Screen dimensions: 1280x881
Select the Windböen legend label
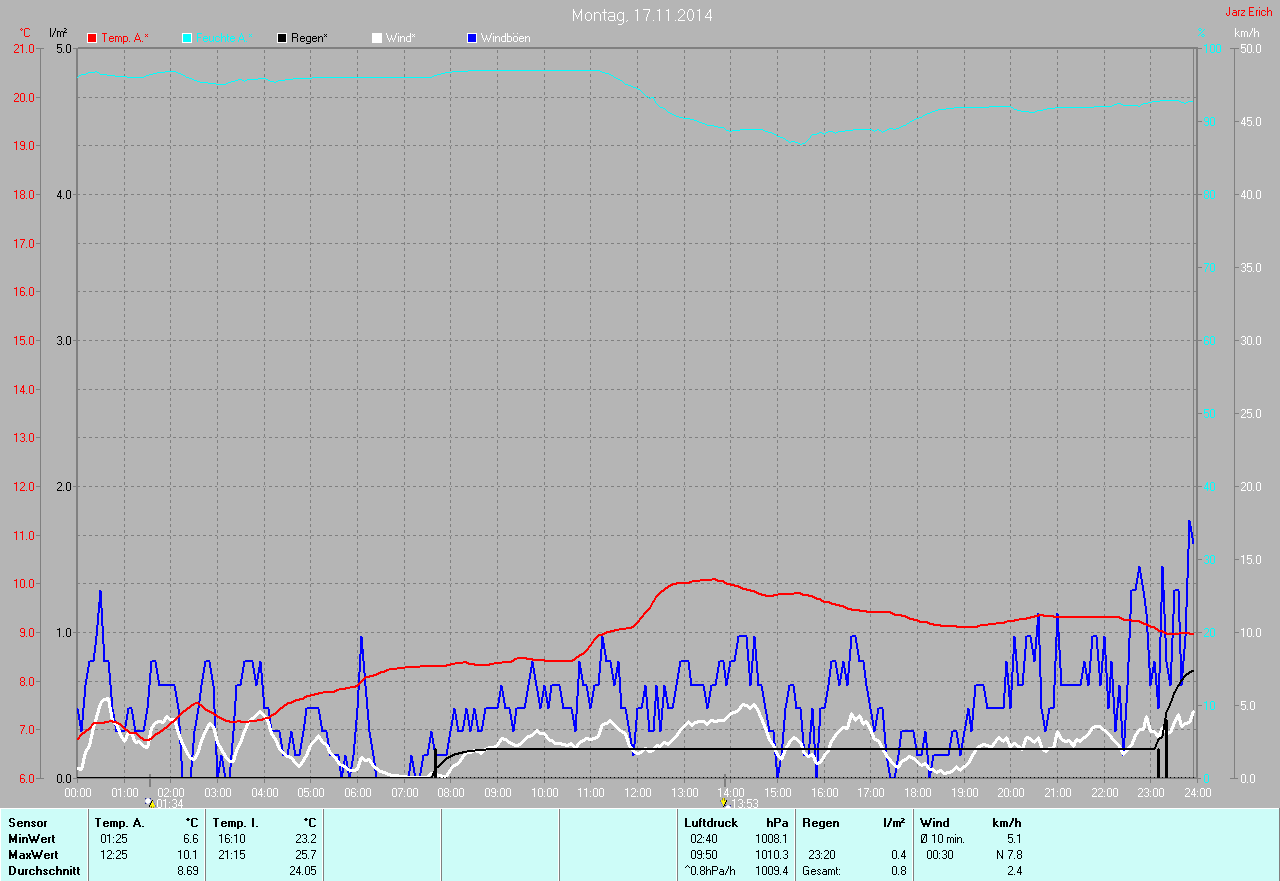[506, 38]
